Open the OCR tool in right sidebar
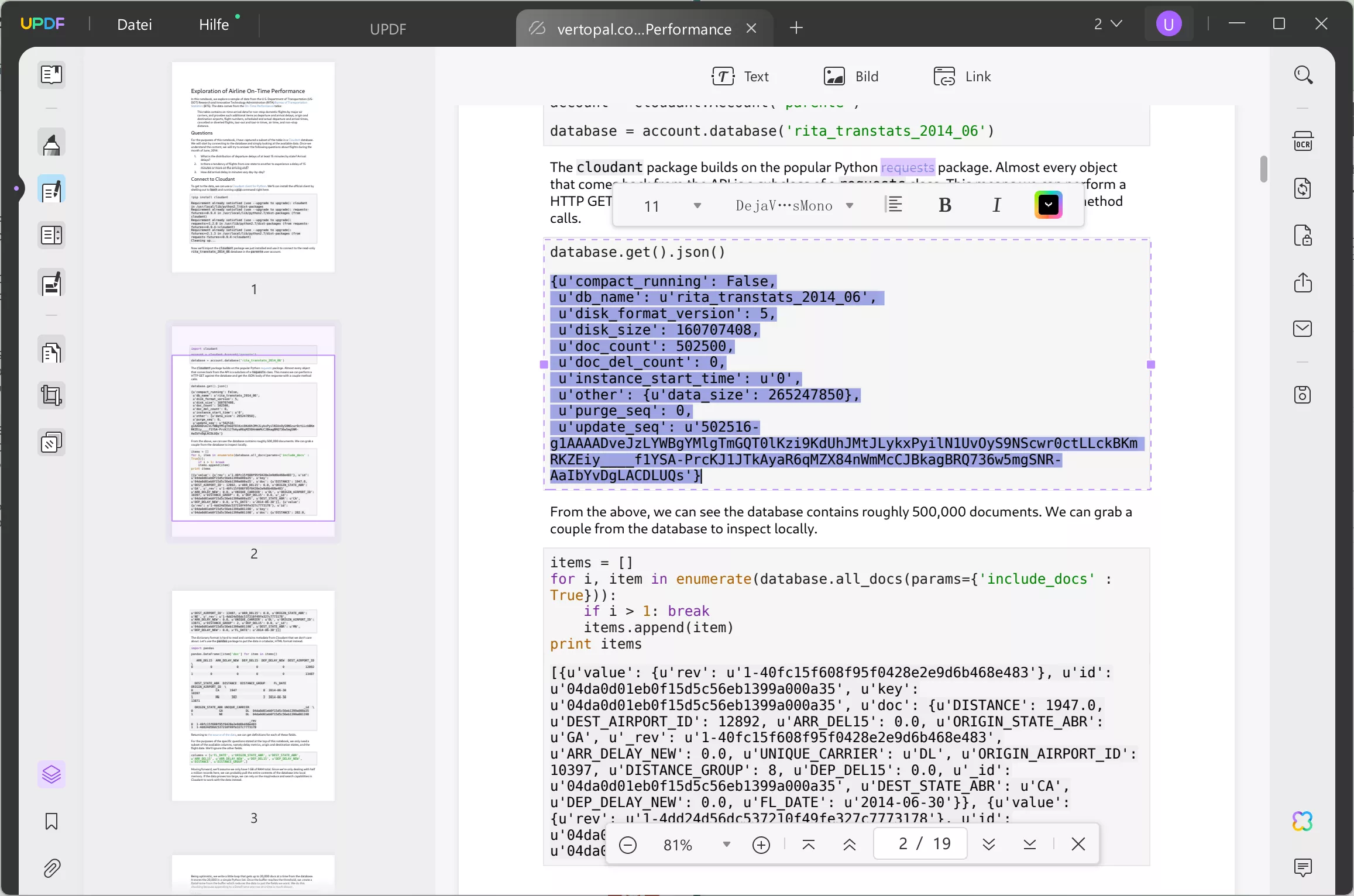1354x896 pixels. click(x=1303, y=140)
